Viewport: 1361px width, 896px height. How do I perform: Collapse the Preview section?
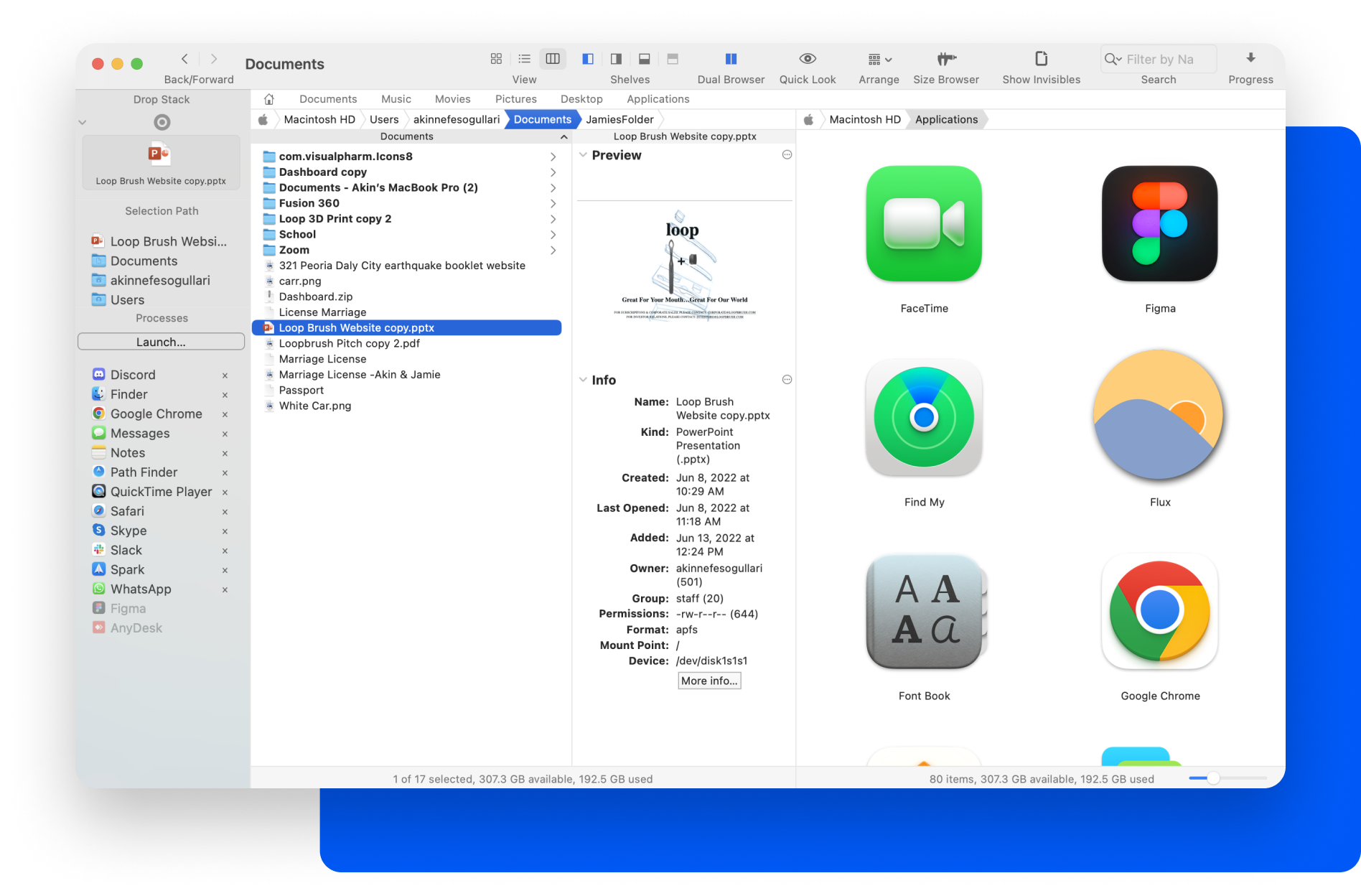tap(584, 155)
